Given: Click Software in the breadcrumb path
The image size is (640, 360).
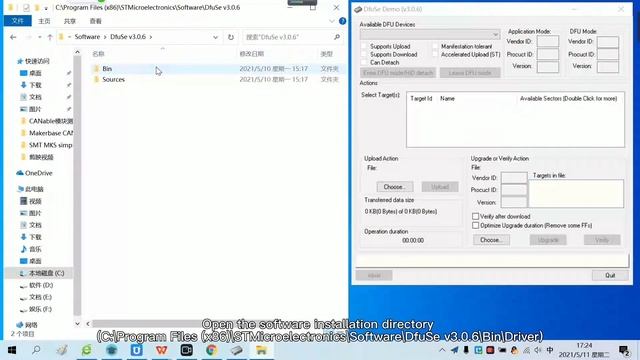Looking at the screenshot, I should 87,37.
